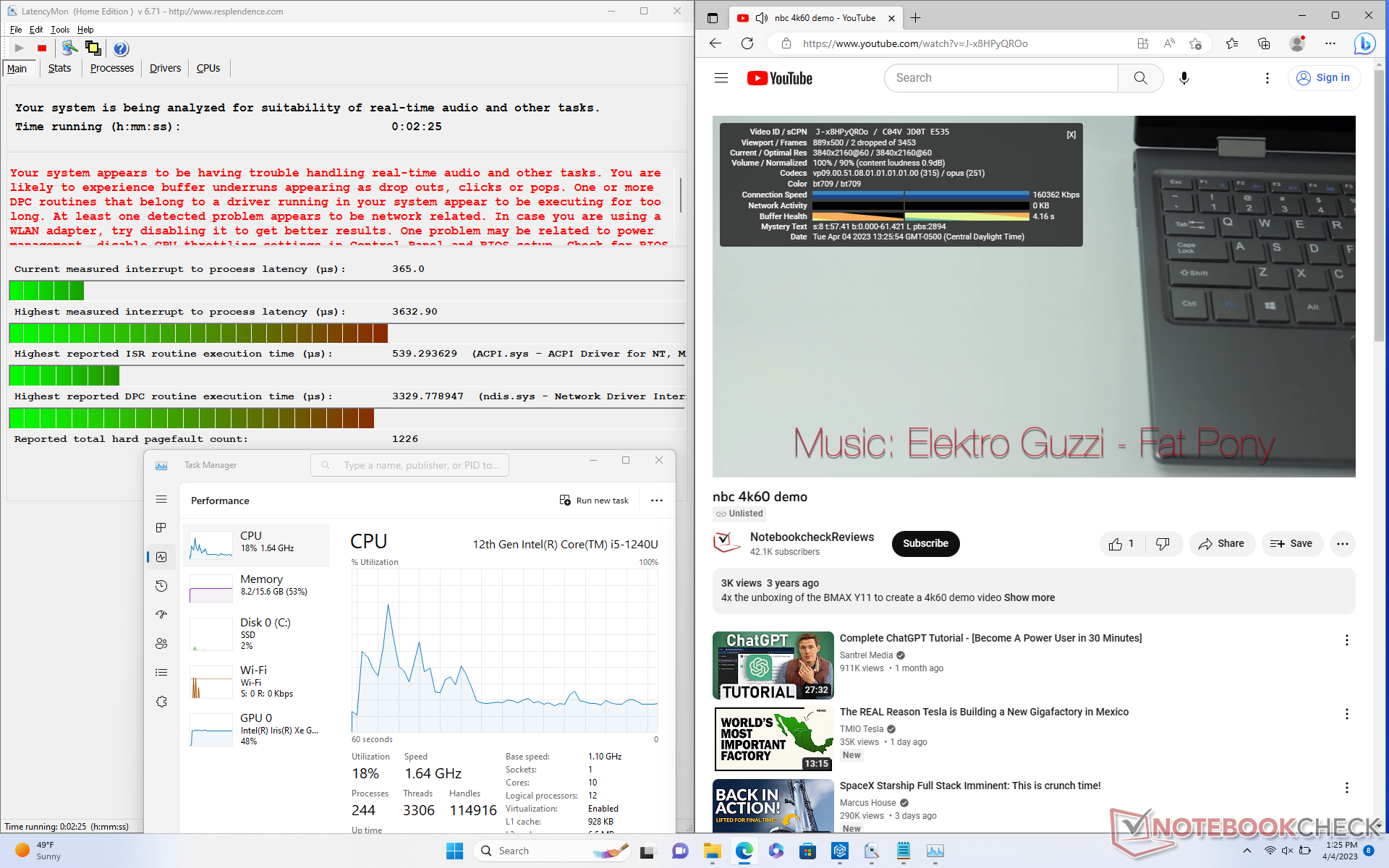Expand Task Manager more options ellipsis
Screen dimensions: 1389x868
click(x=656, y=501)
